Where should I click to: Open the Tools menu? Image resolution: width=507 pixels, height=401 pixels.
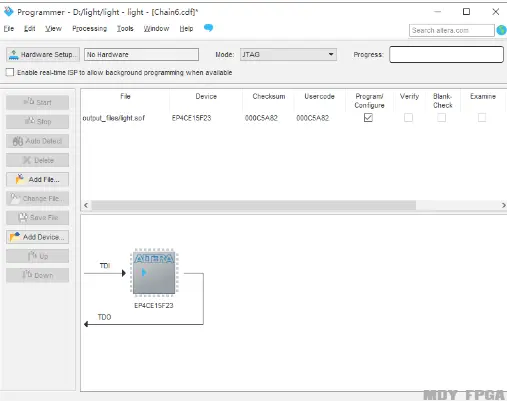coord(125,29)
